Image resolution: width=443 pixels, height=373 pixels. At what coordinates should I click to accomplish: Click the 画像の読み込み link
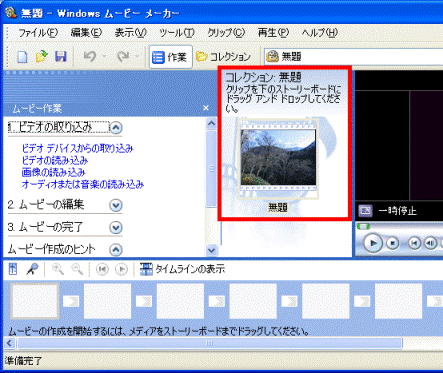(x=54, y=172)
